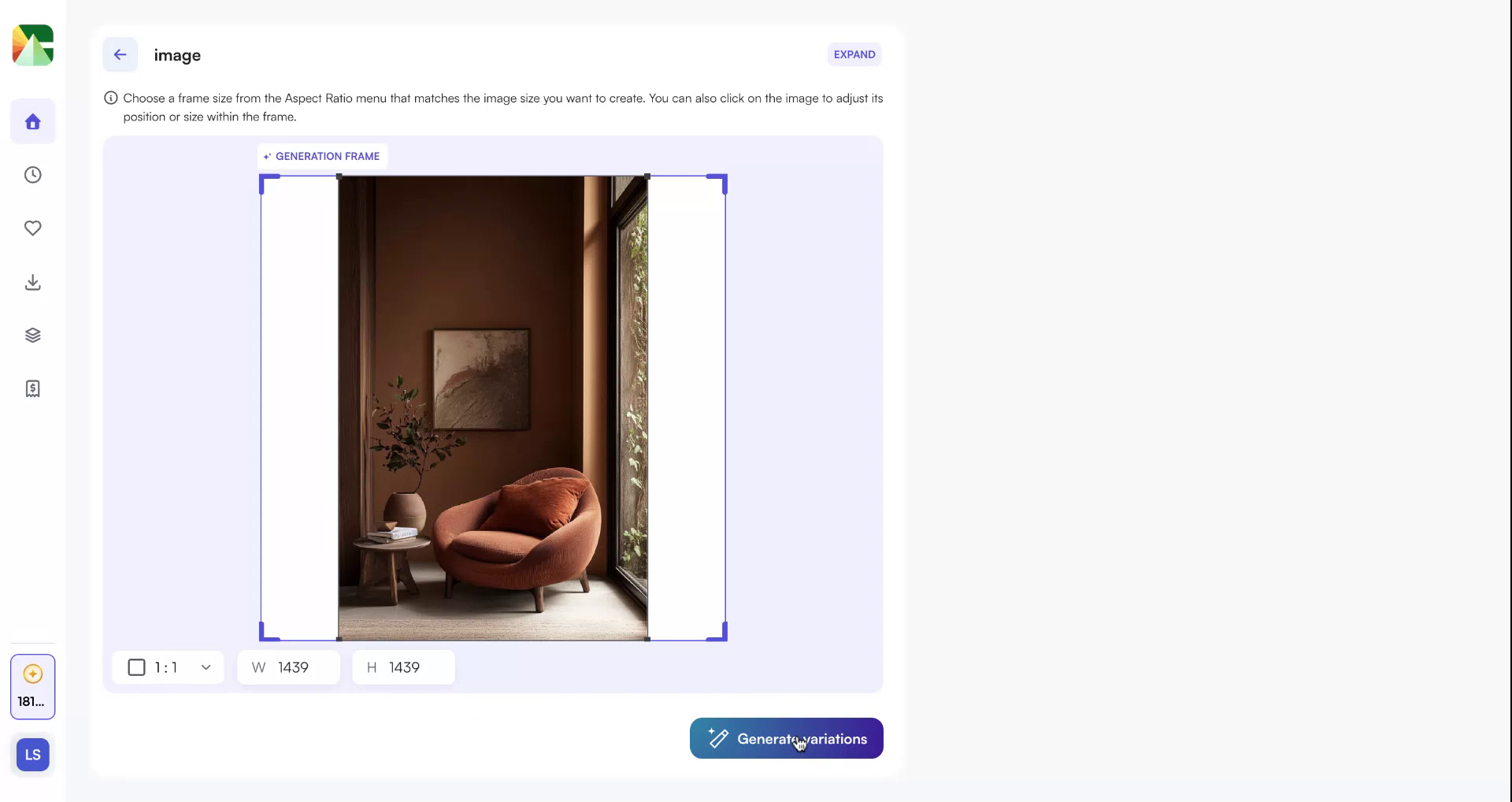Click the app logo at the top left
This screenshot has width=1512, height=802.
coord(32,45)
